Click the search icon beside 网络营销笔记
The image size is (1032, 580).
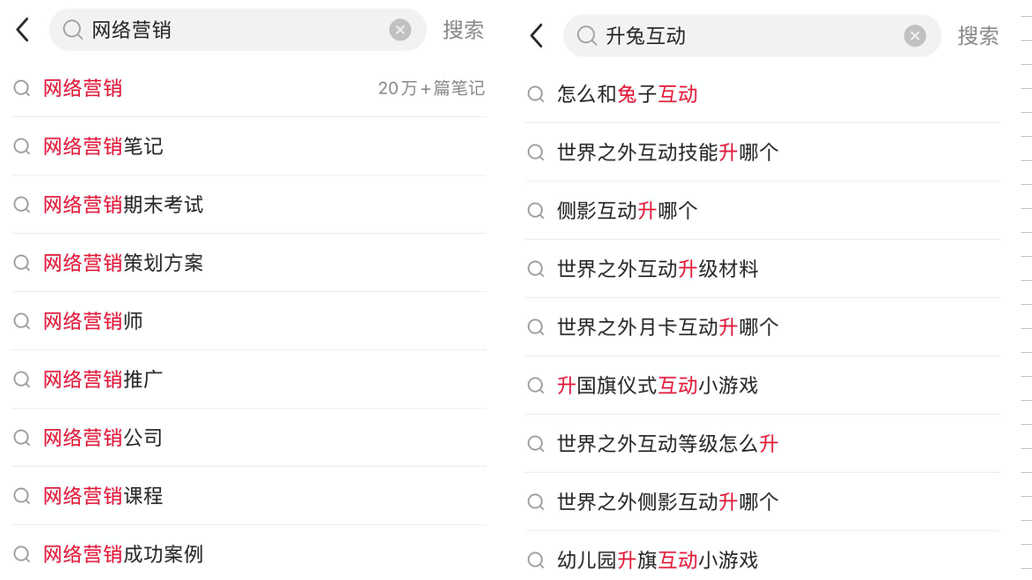[22, 146]
